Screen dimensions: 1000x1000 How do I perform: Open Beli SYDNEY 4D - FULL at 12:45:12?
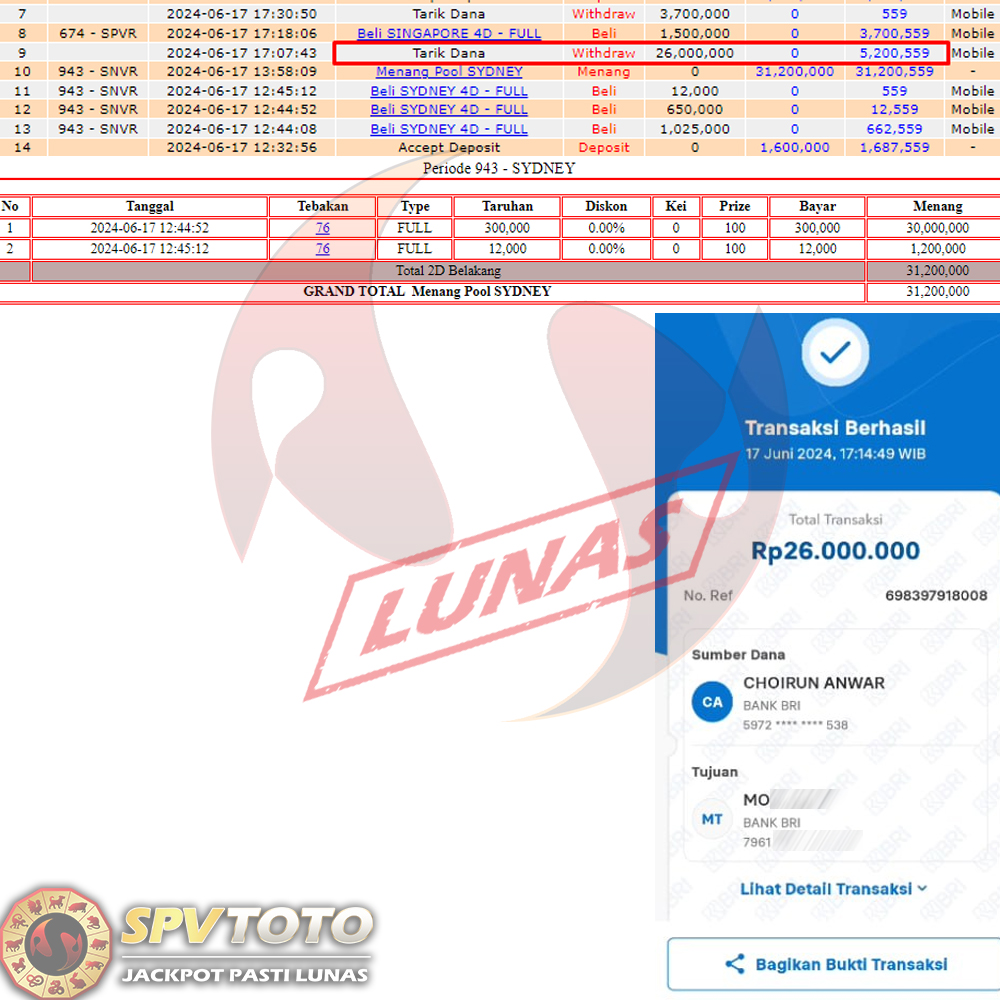point(449,91)
